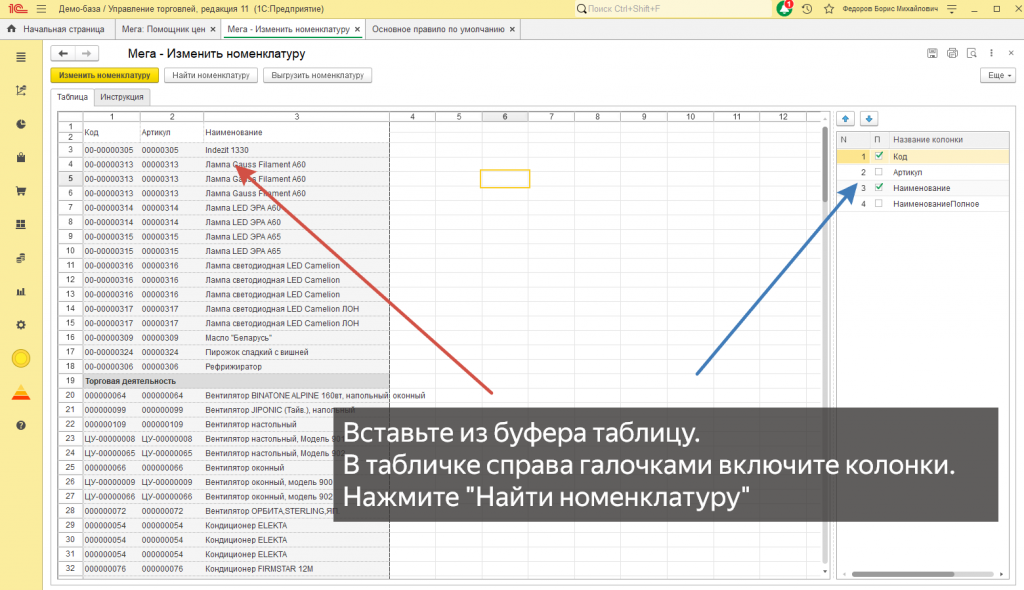Click the print icon

click(x=952, y=54)
